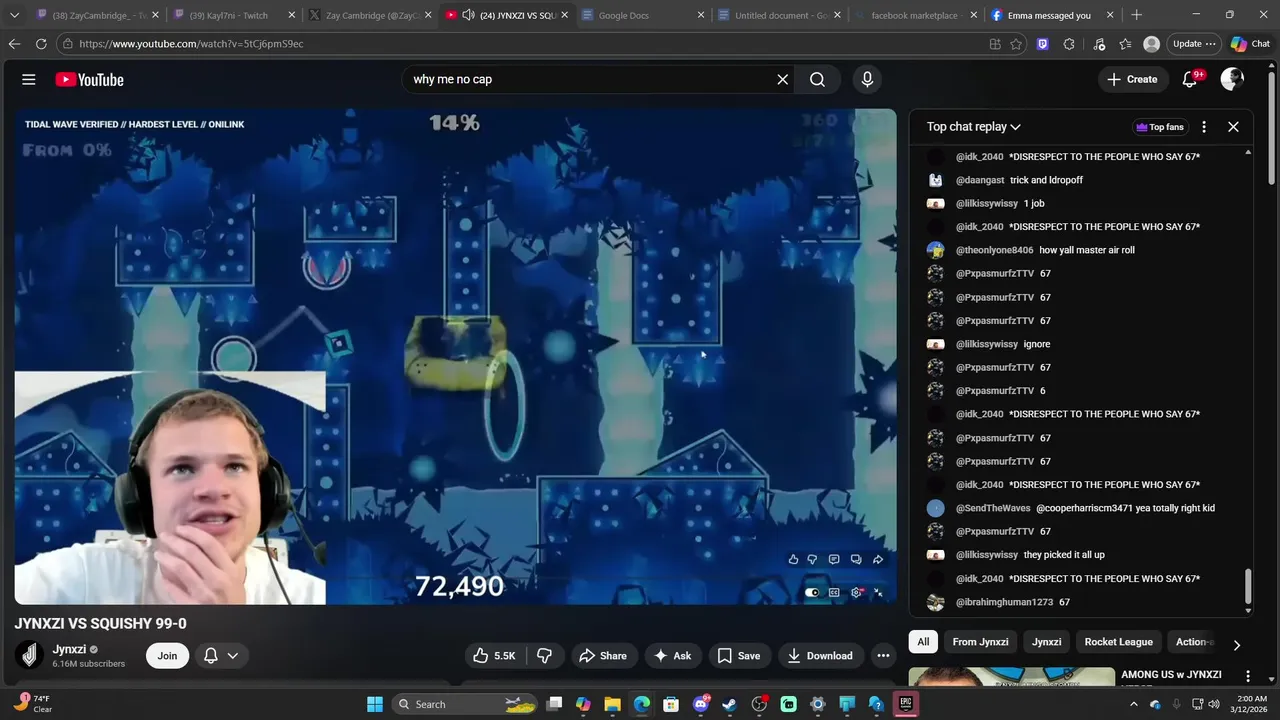Click the browser address bar URL

point(191,44)
